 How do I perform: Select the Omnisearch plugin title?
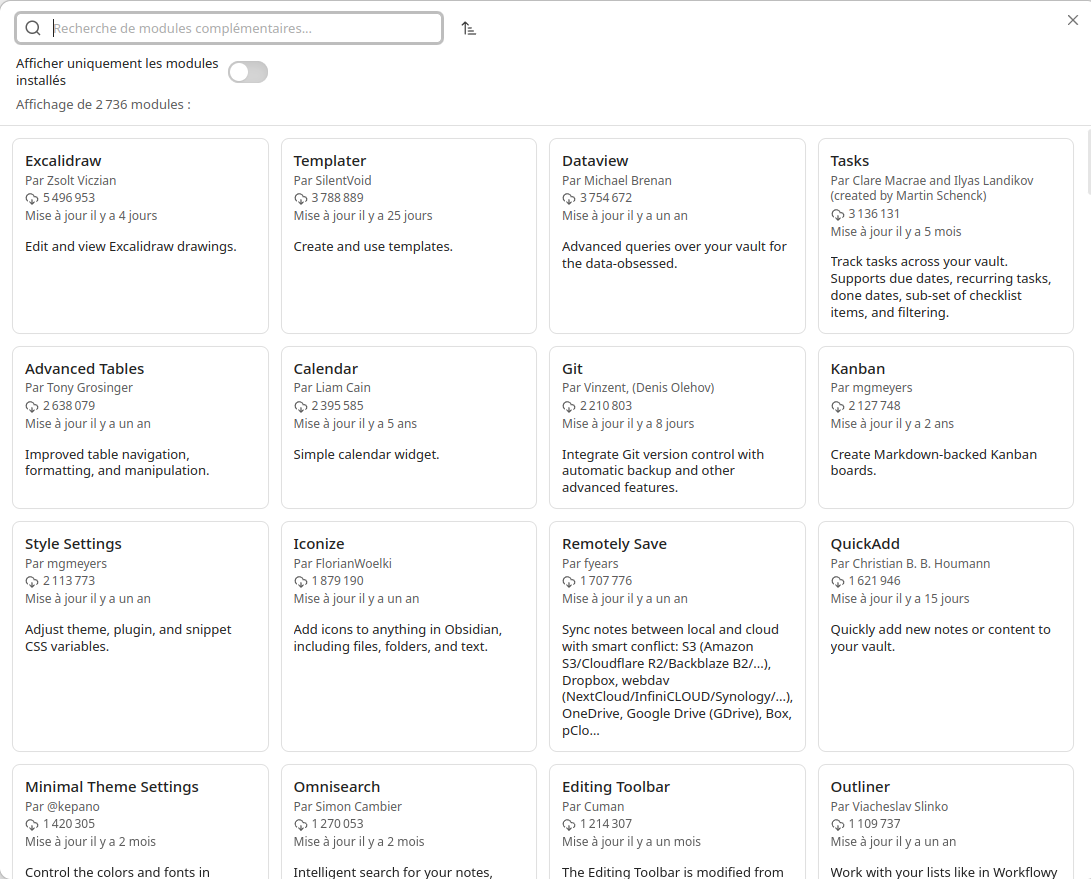click(337, 787)
